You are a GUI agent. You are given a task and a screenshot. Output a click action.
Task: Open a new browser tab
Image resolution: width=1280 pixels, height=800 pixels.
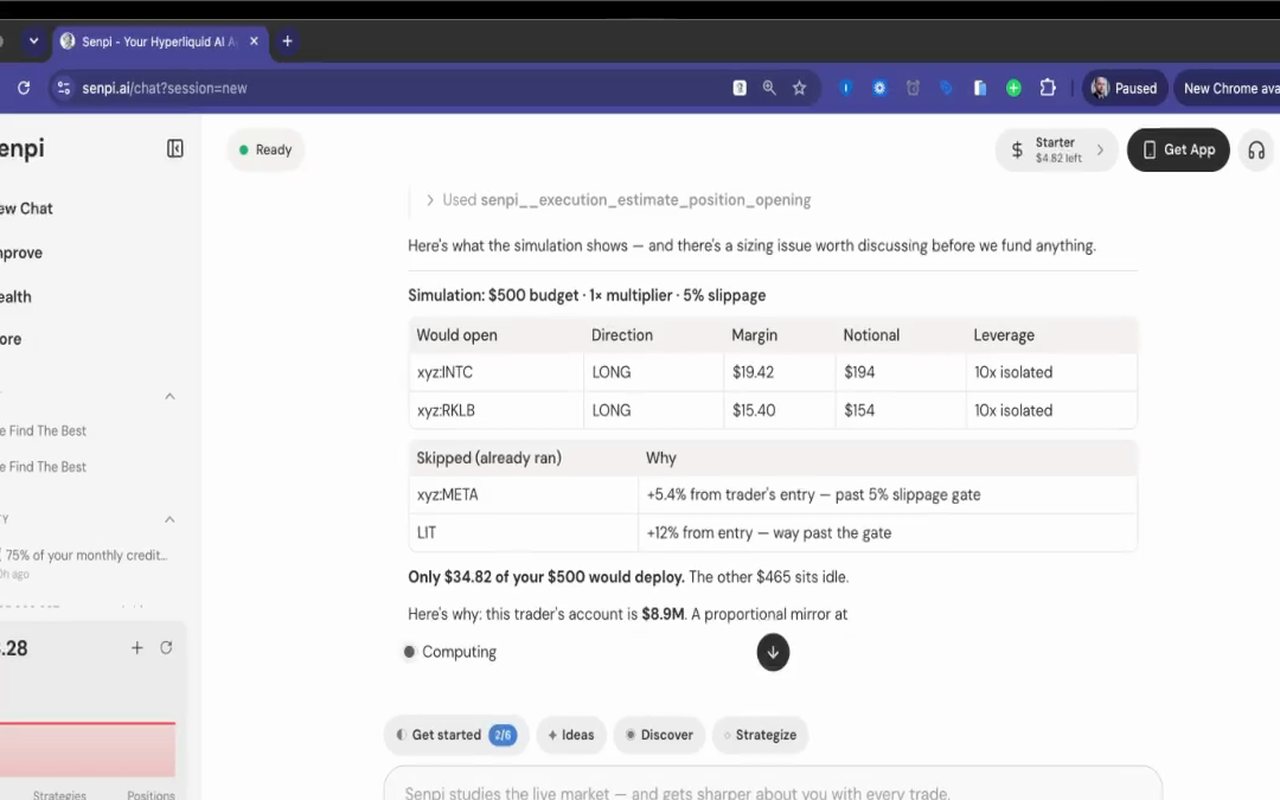click(287, 41)
